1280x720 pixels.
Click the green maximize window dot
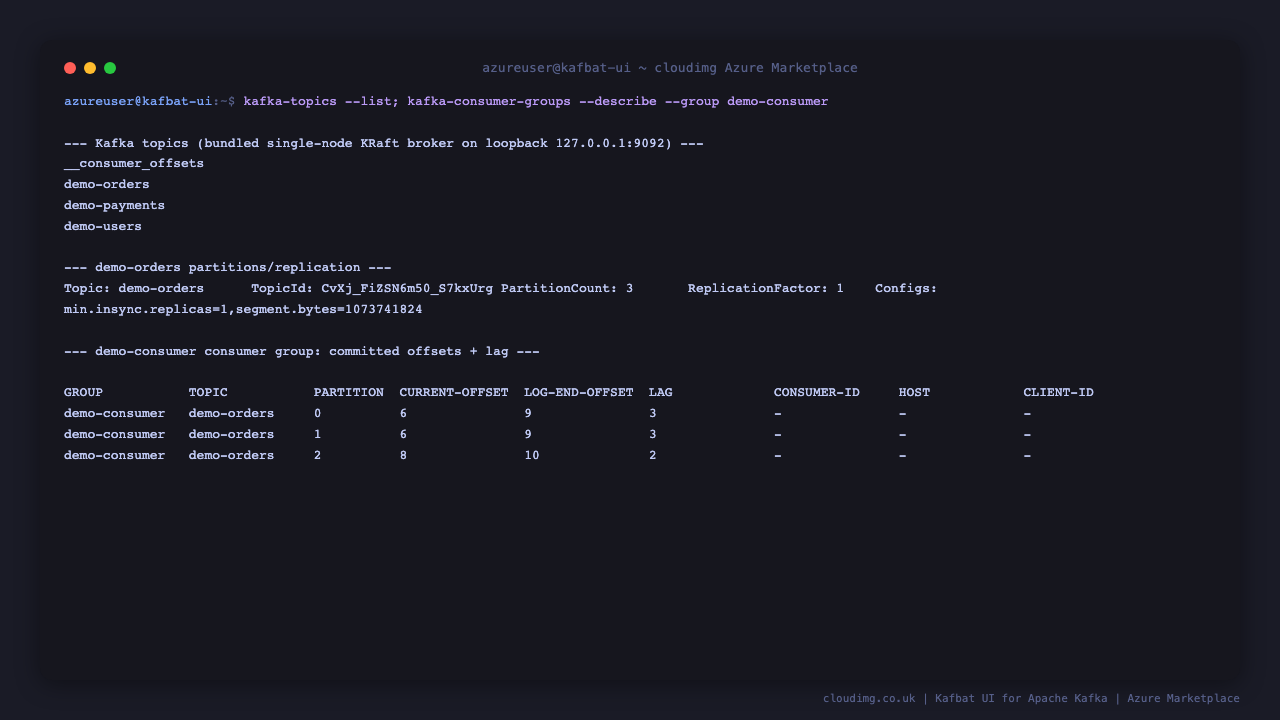pos(110,68)
